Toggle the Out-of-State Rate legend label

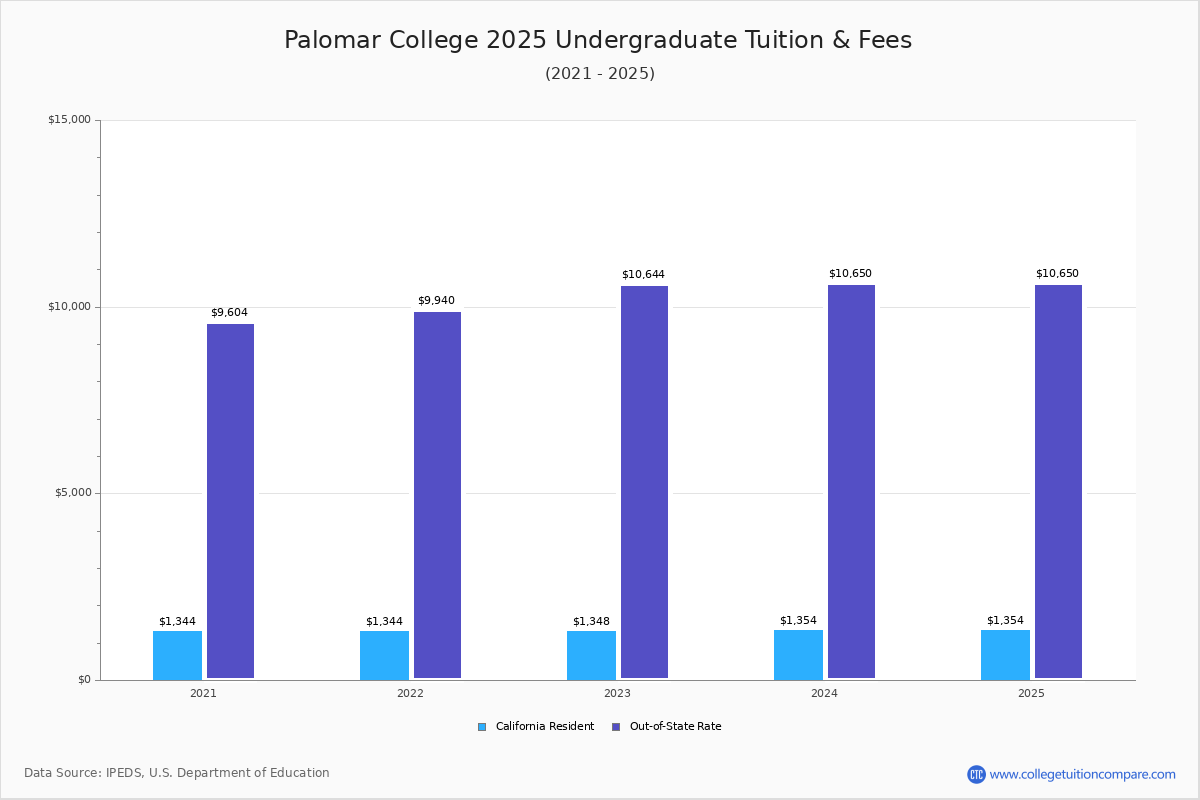coord(675,727)
